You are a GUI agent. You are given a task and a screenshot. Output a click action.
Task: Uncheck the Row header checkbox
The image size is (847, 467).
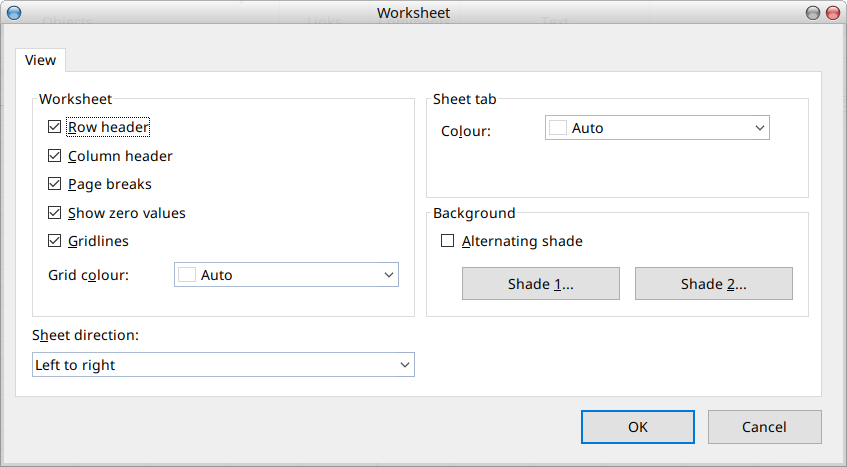(55, 127)
